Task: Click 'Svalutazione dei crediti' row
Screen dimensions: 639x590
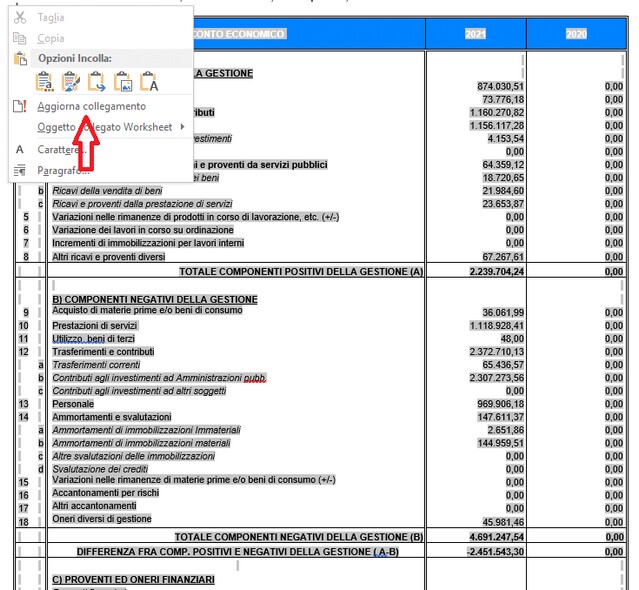Action: point(100,469)
